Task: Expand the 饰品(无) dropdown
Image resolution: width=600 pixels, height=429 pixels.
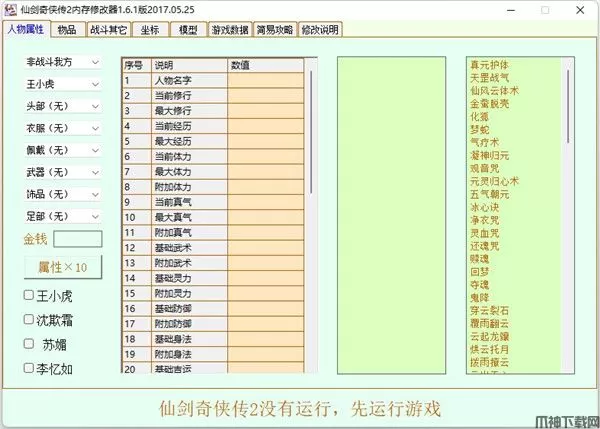Action: coord(63,194)
